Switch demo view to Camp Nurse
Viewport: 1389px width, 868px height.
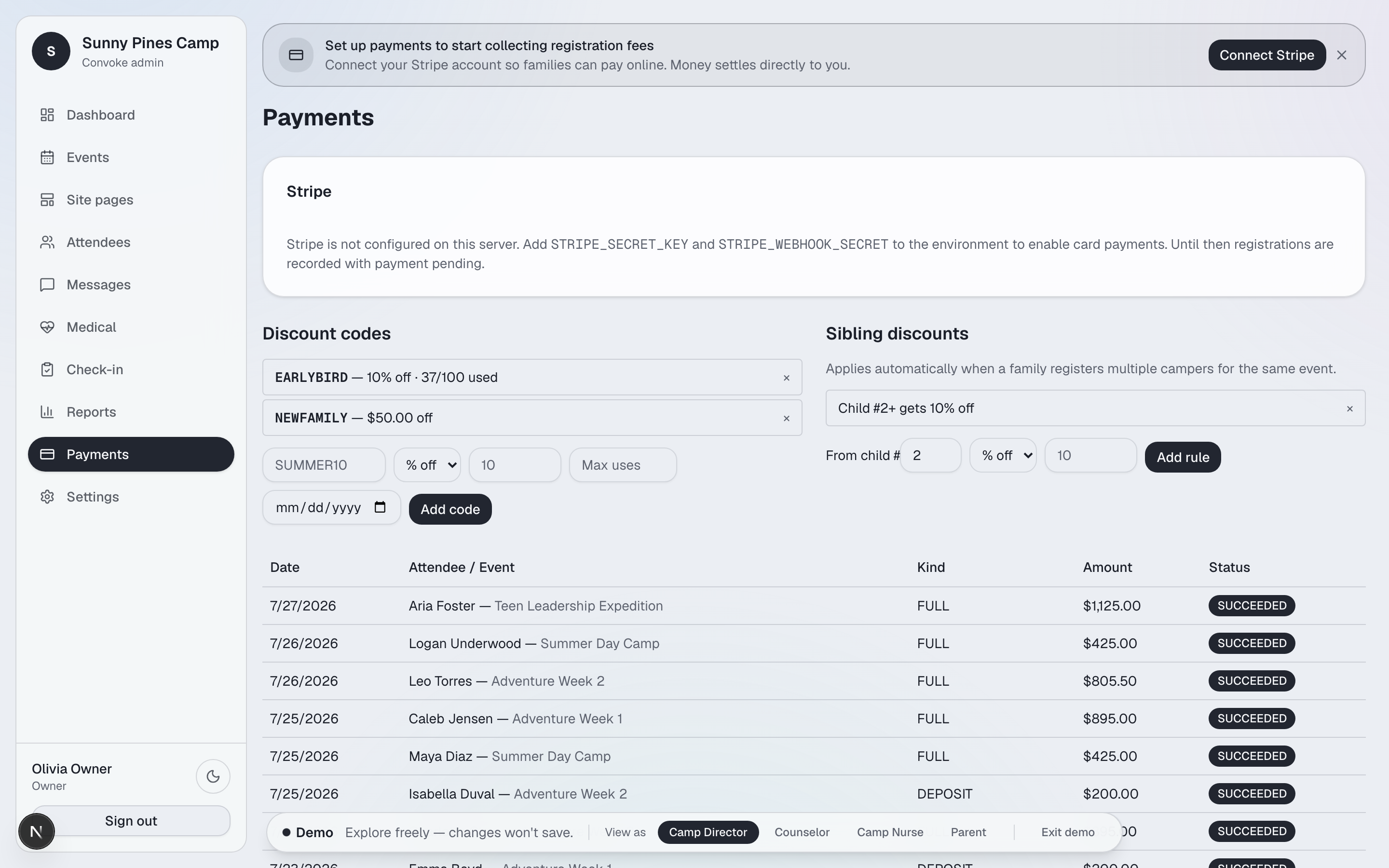[x=890, y=832]
